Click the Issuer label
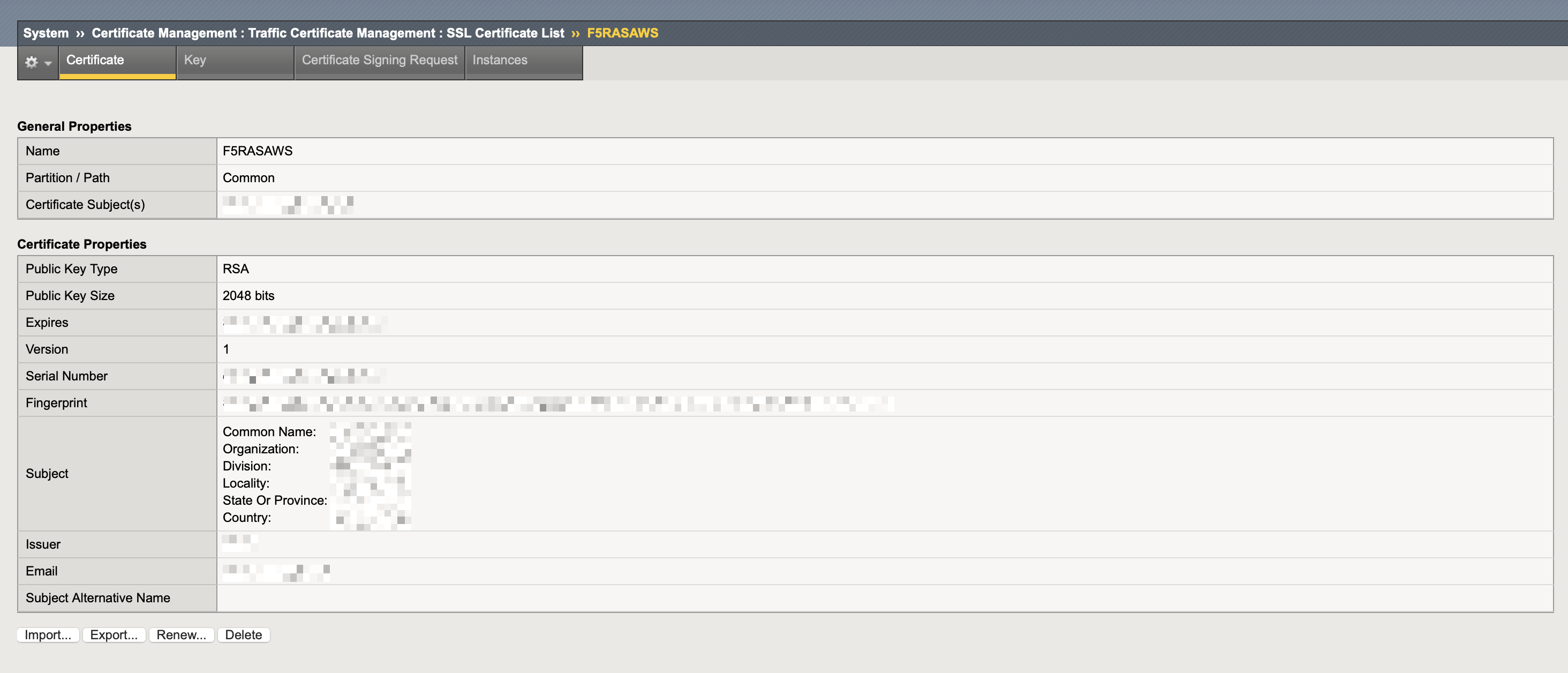1568x673 pixels. tap(43, 544)
